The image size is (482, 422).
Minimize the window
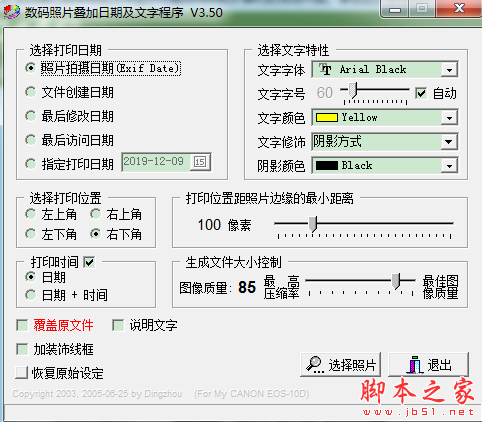point(395,9)
